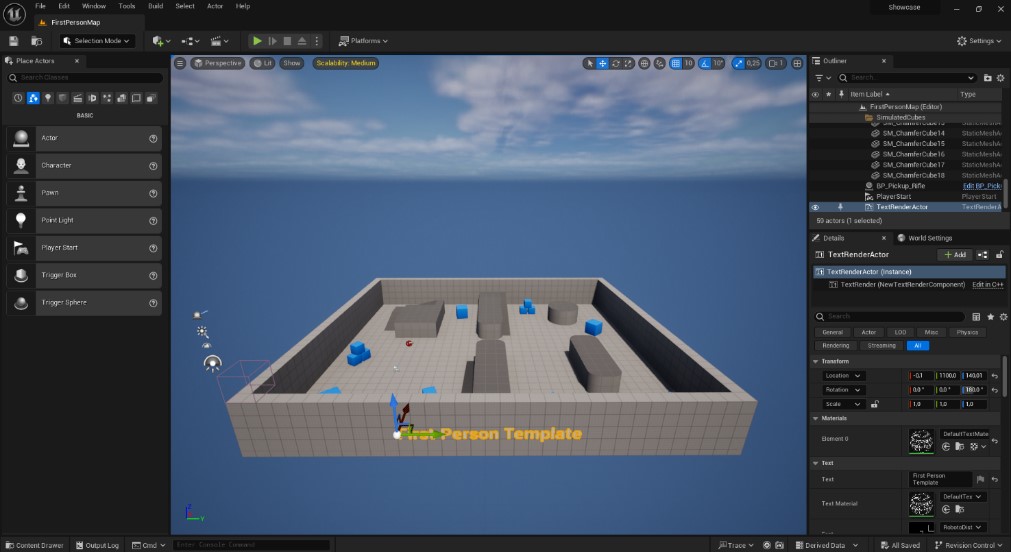1011x552 pixels.
Task: Click the Eject from player button
Action: tap(302, 41)
